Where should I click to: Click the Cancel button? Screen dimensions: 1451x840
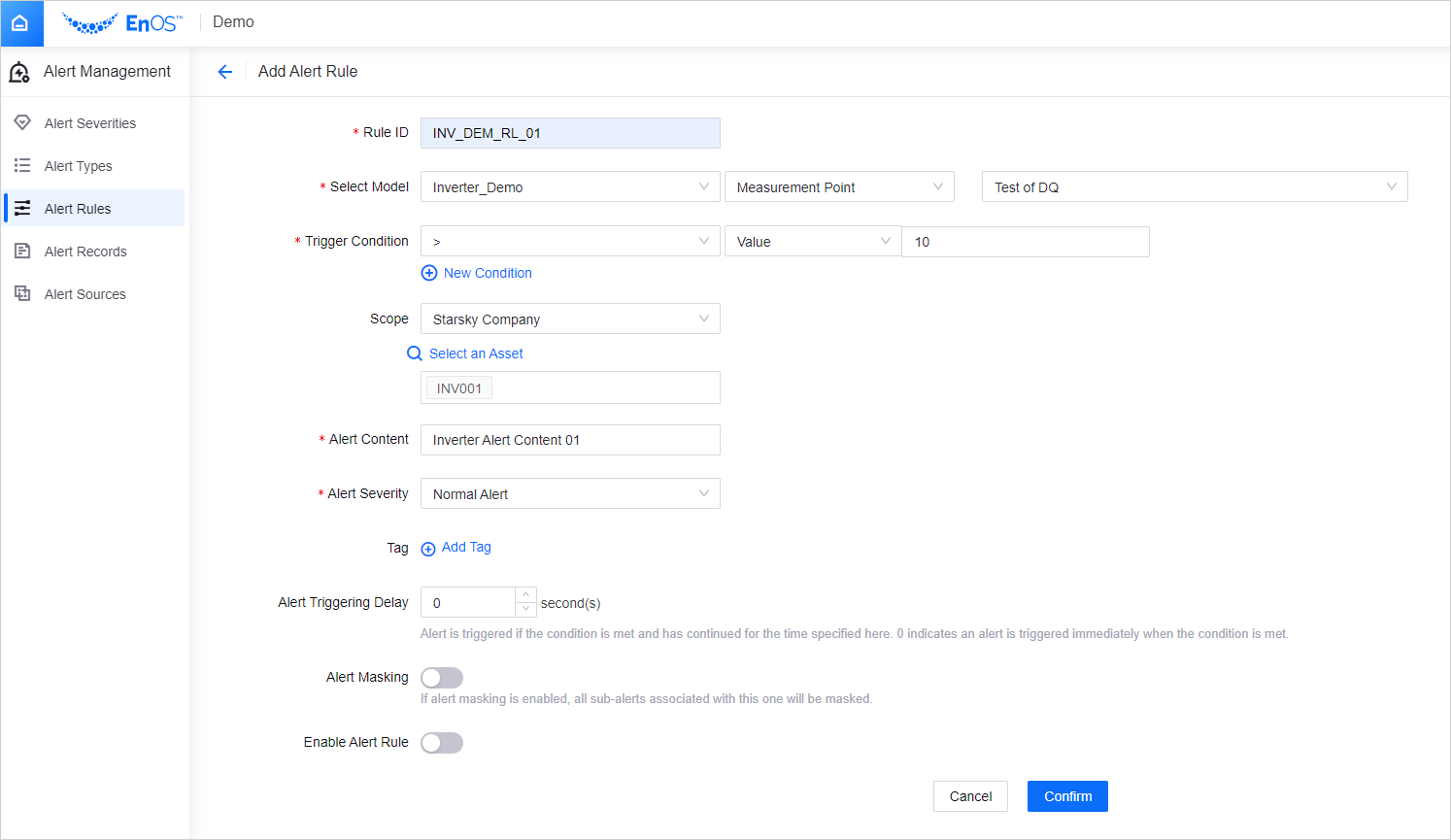click(x=970, y=796)
